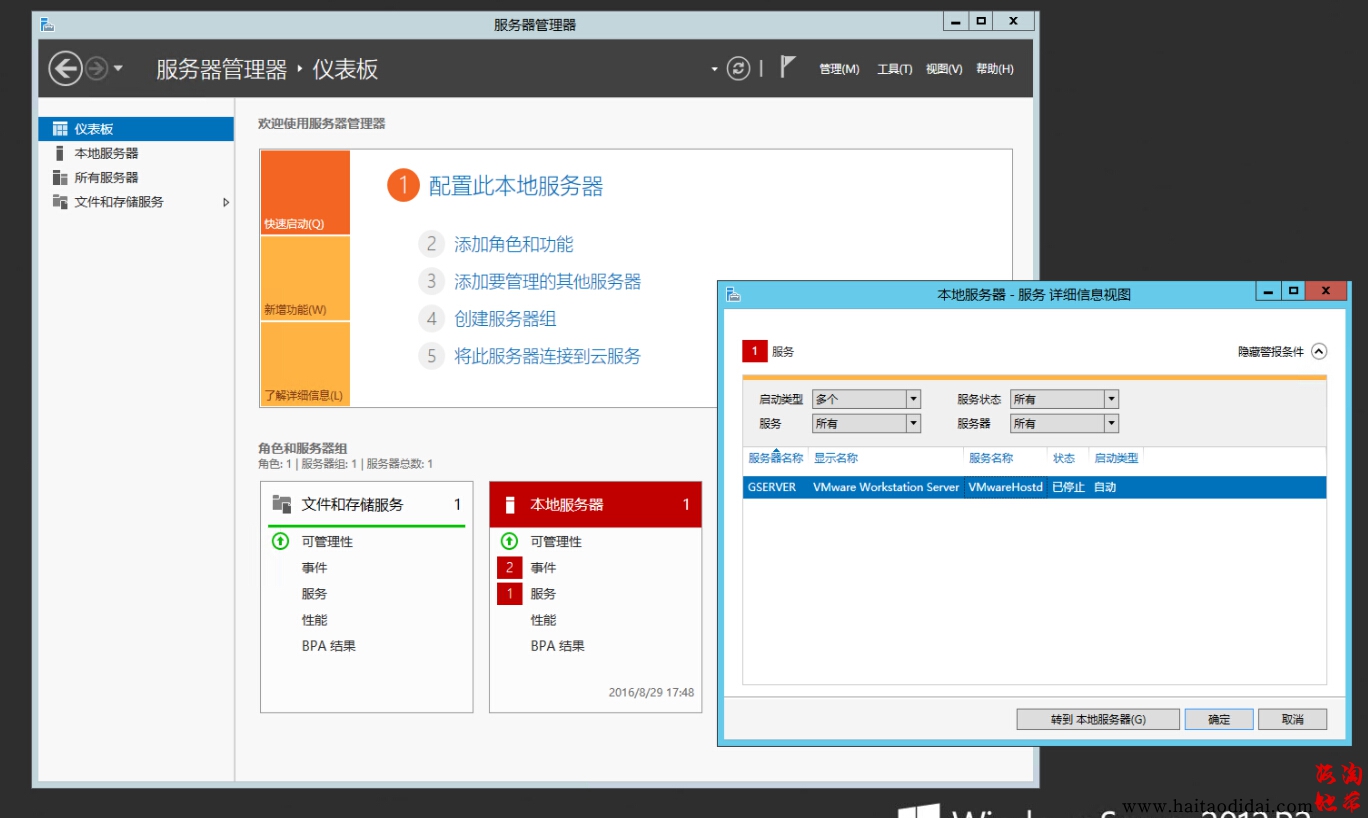
Task: Open the Tools menu
Action: click(894, 69)
